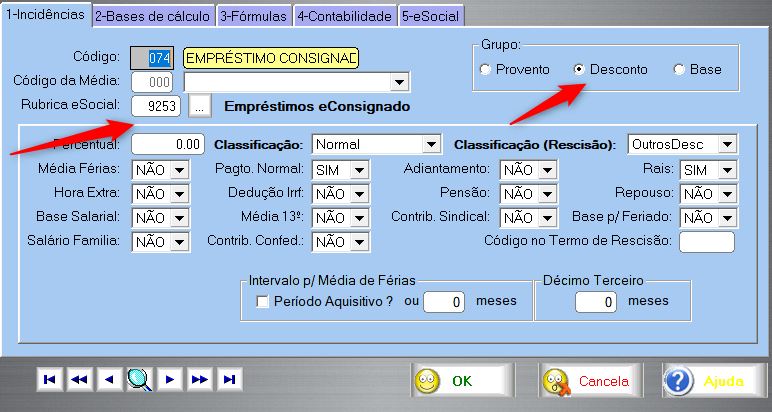This screenshot has height=412, width=772.
Task: Open the 5-eSocial tab
Action: point(431,16)
